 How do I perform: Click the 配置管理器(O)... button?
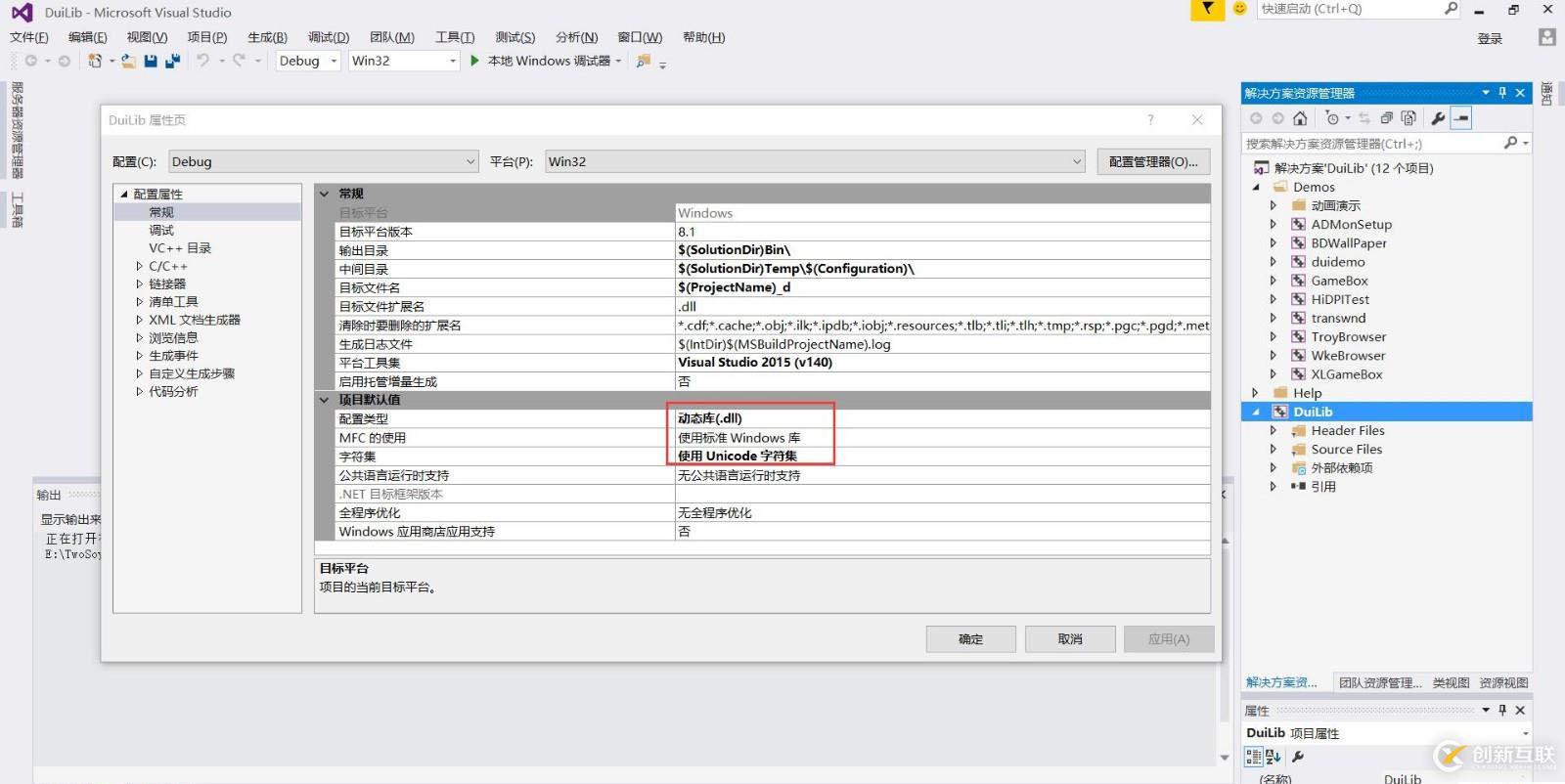1153,161
